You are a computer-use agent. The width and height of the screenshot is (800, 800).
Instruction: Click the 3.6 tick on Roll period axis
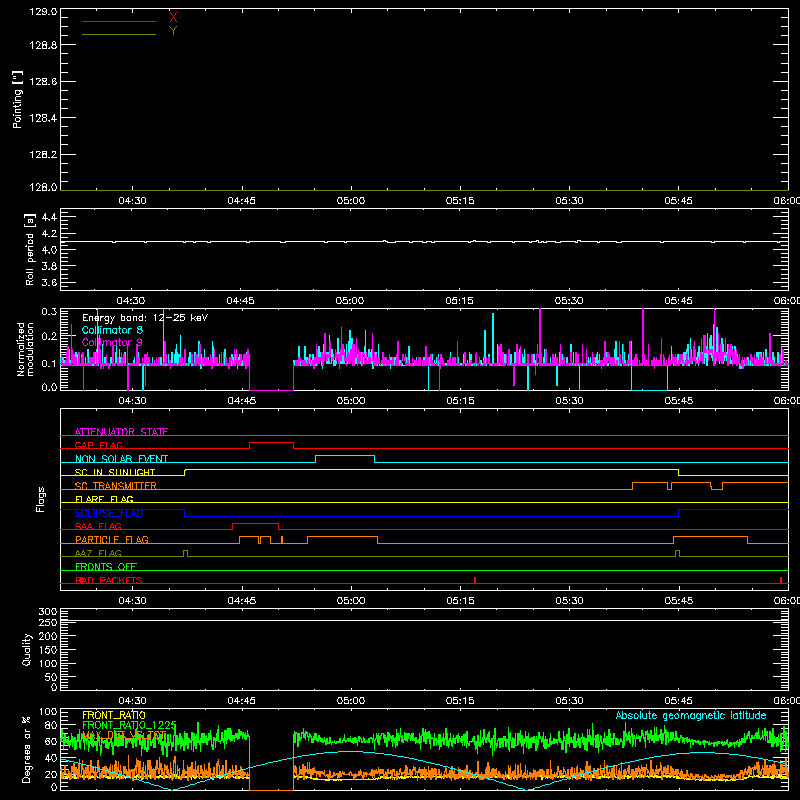click(49, 282)
